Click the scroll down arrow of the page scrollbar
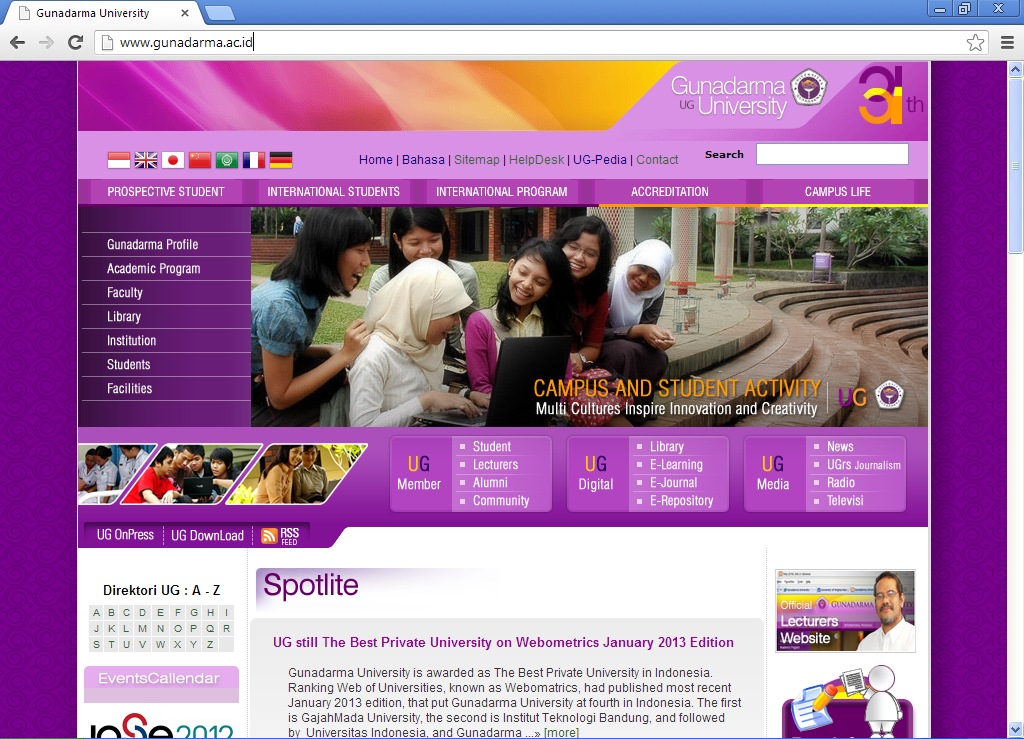 (1015, 729)
